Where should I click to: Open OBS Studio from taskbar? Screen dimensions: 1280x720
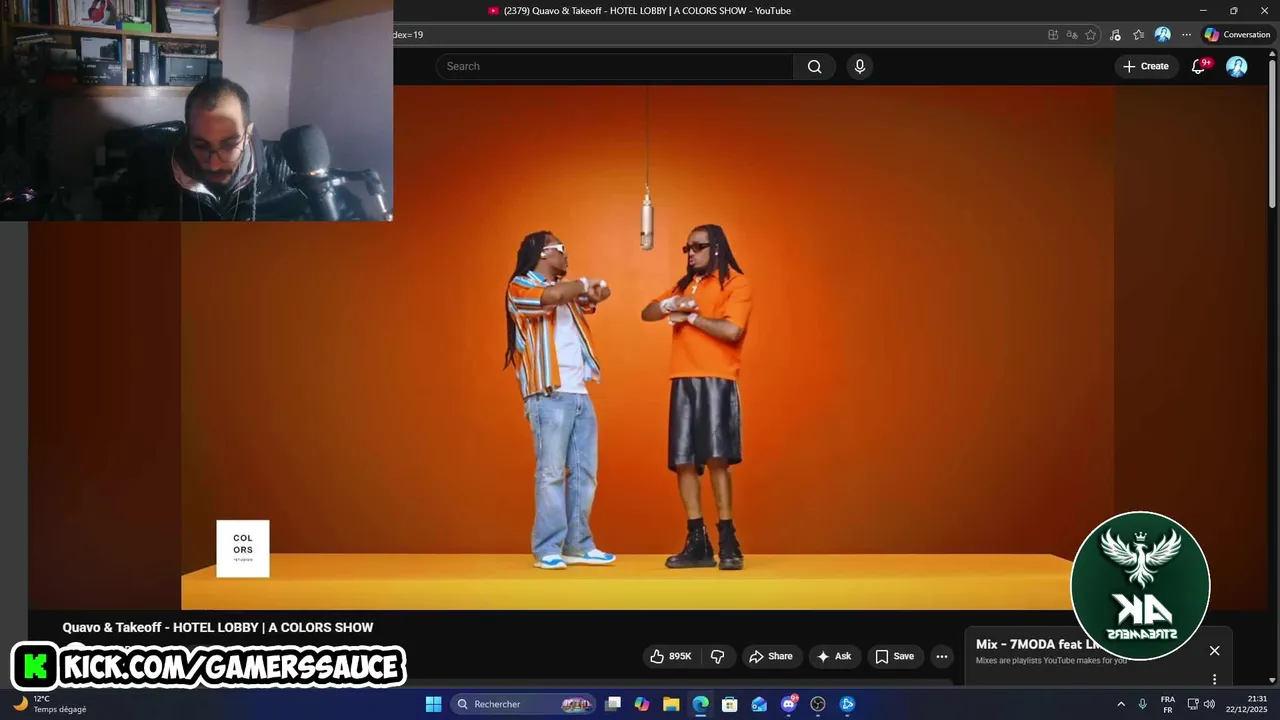pyautogui.click(x=818, y=704)
